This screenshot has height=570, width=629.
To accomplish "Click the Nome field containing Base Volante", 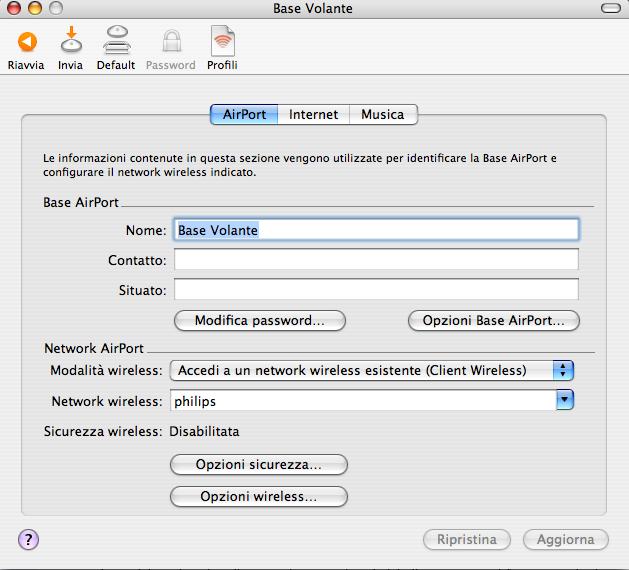I will pos(376,230).
